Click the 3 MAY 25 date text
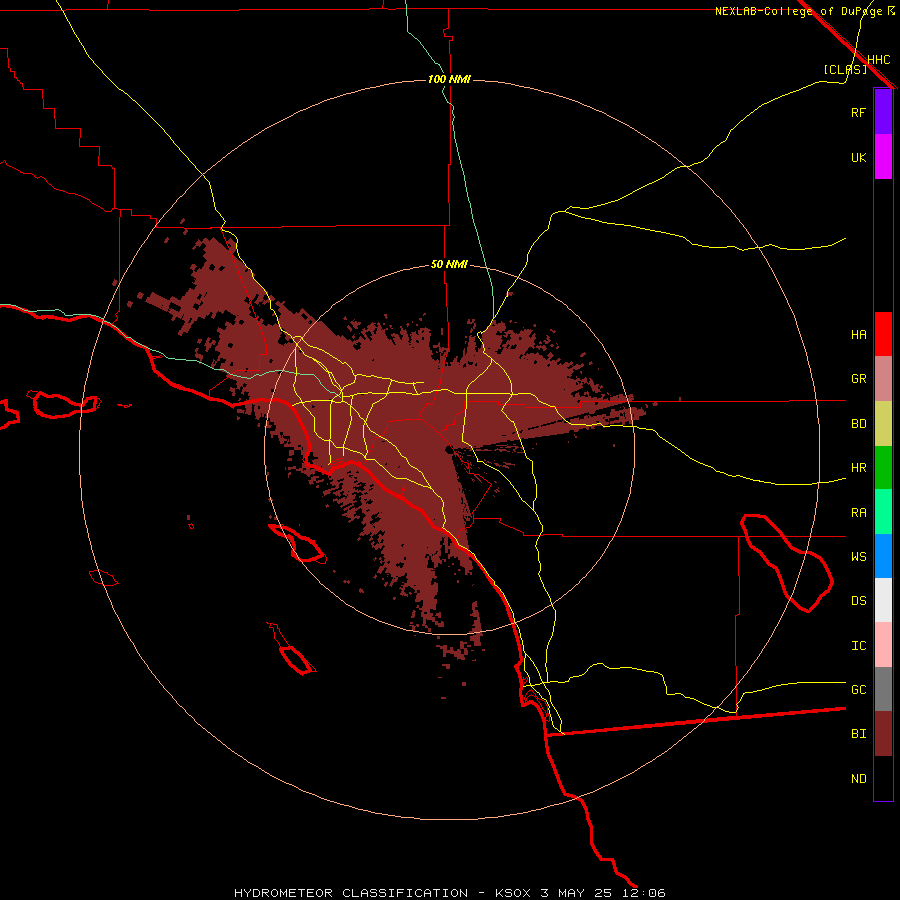 pos(576,893)
